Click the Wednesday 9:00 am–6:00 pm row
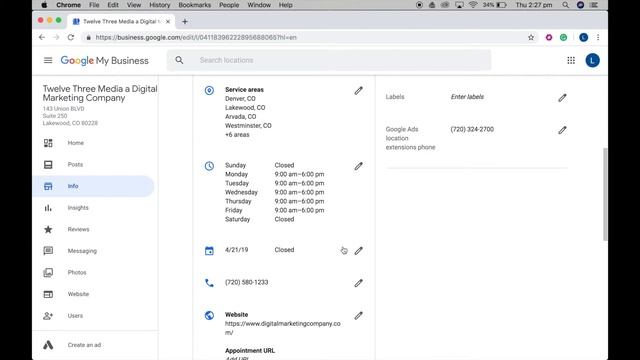640x360 pixels. (x=275, y=192)
